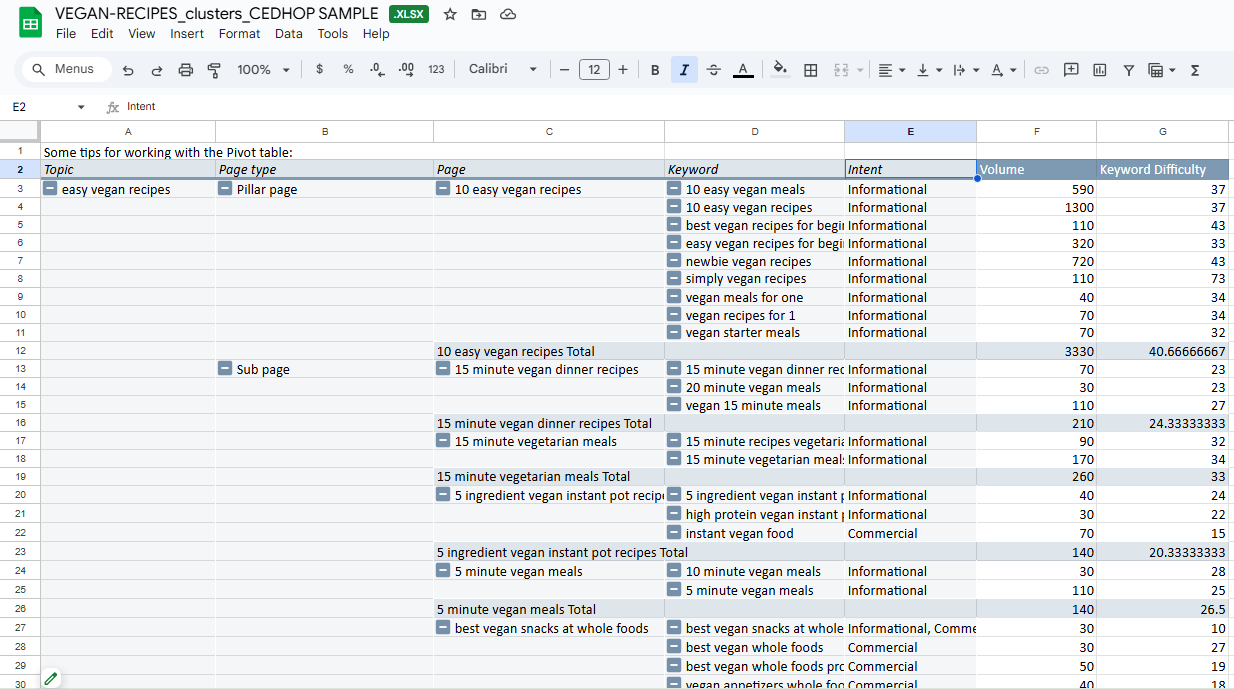Image resolution: width=1234 pixels, height=689 pixels.
Task: Increase font size with plus button
Action: pos(623,70)
